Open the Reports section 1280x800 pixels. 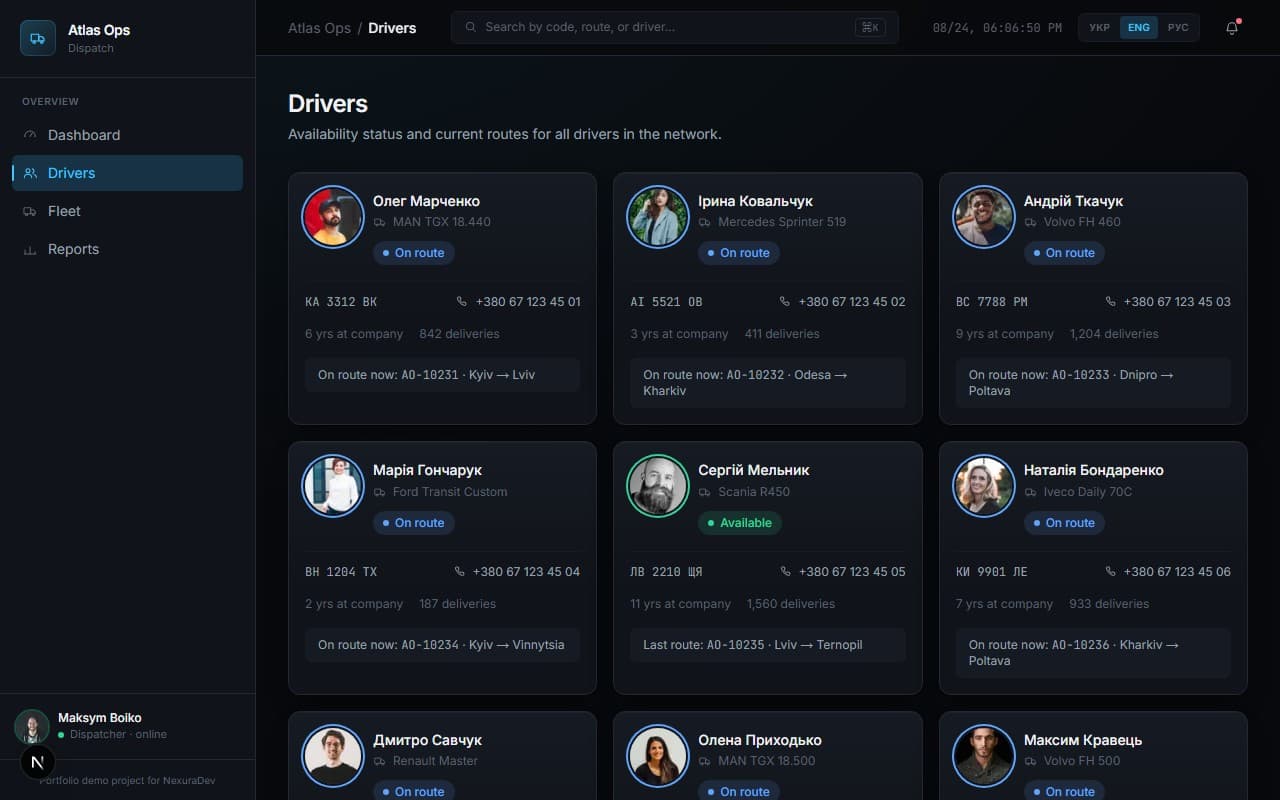127,249
